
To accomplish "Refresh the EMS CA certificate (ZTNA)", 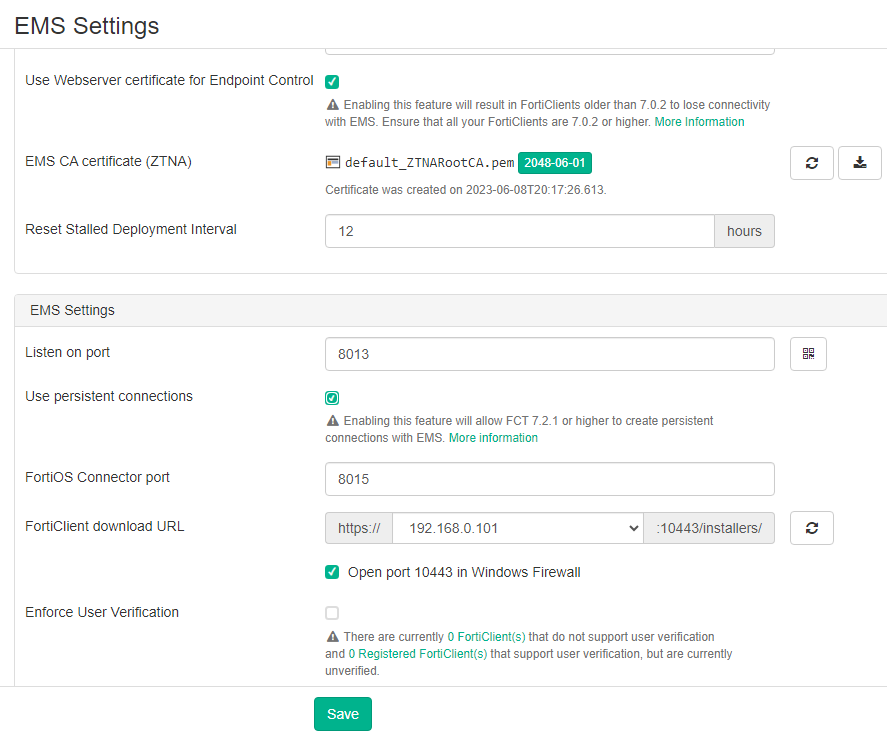I will (811, 162).
